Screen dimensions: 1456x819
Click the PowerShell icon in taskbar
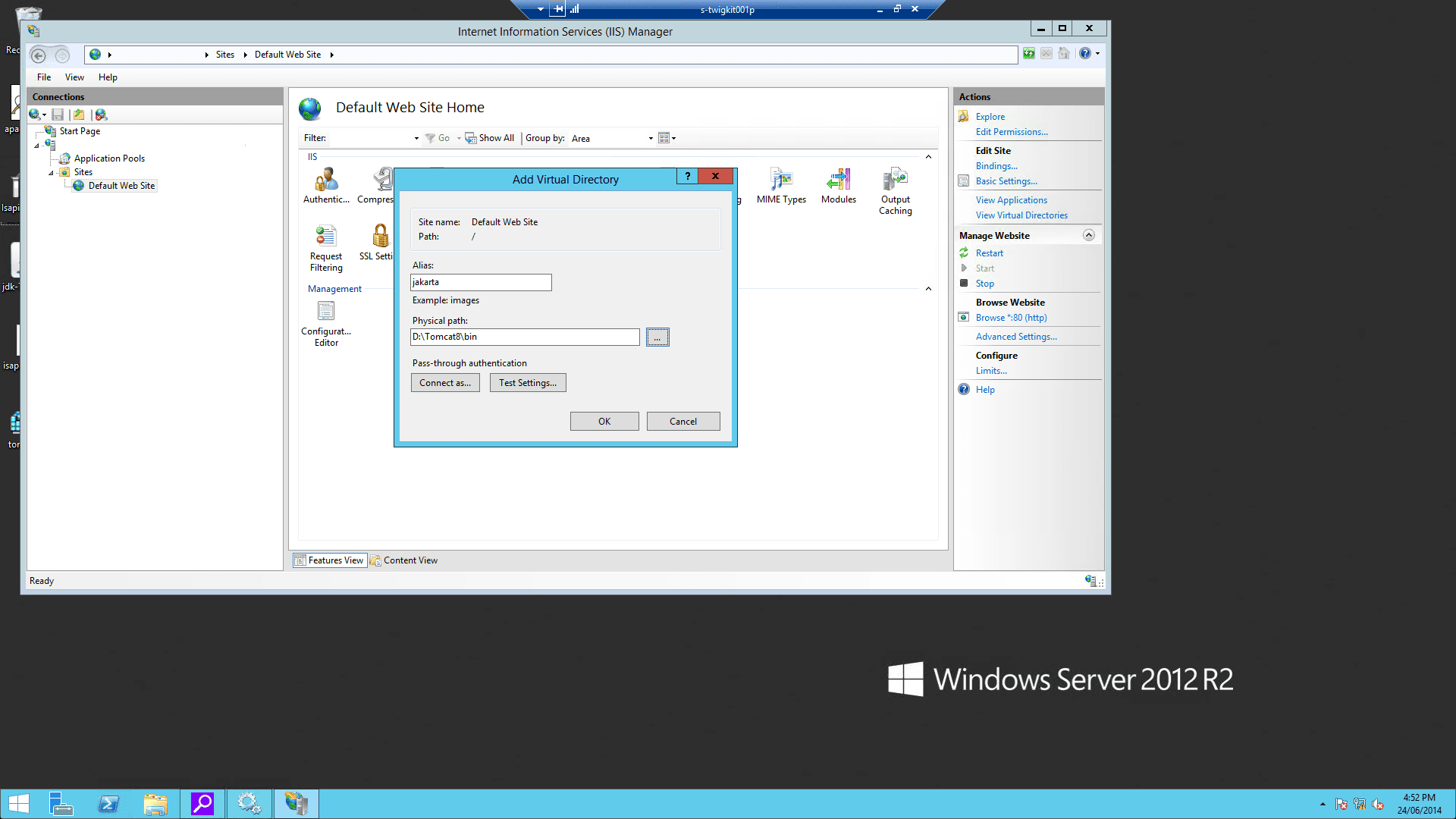click(108, 804)
